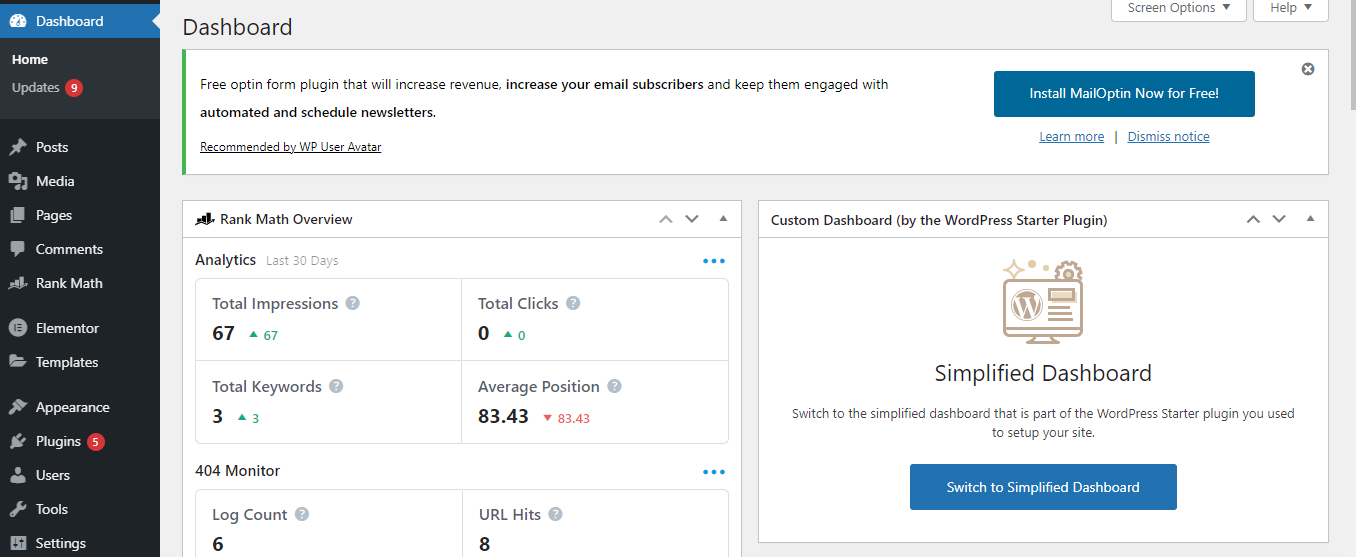Click the Dashboard page title

(238, 27)
